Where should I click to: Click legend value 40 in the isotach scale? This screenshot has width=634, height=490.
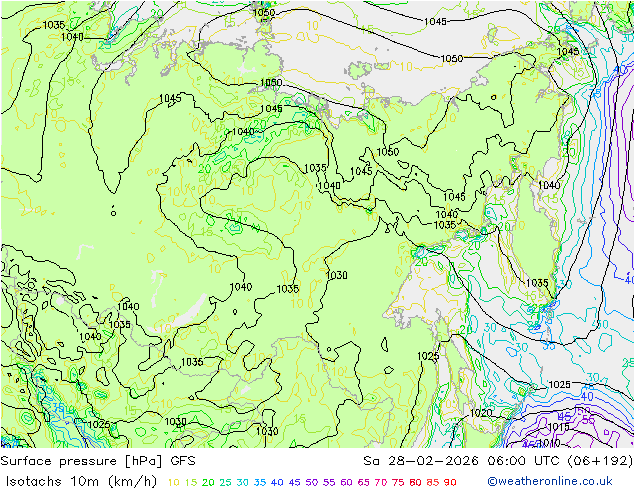(x=277, y=482)
